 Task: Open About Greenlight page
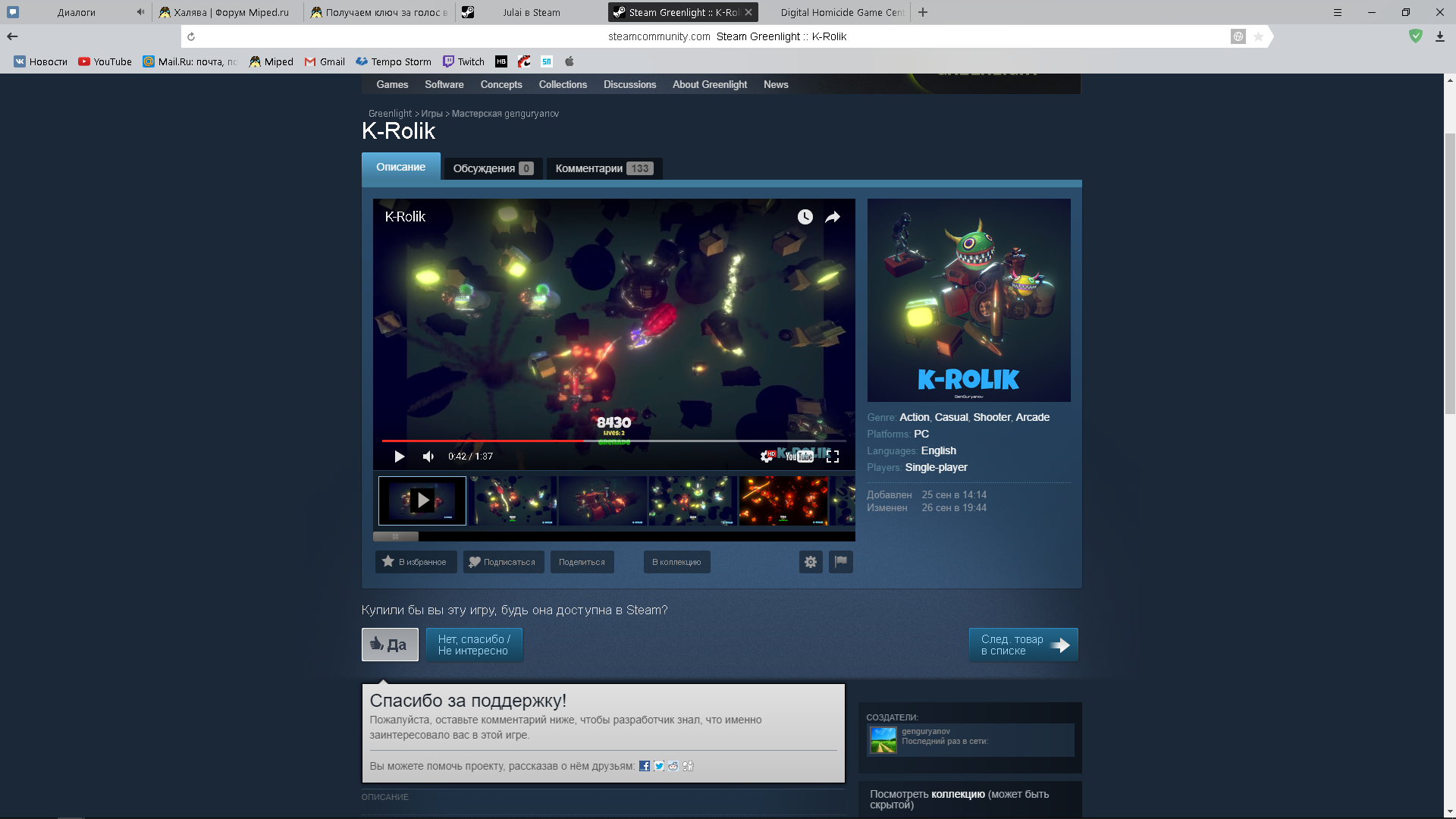[710, 84]
